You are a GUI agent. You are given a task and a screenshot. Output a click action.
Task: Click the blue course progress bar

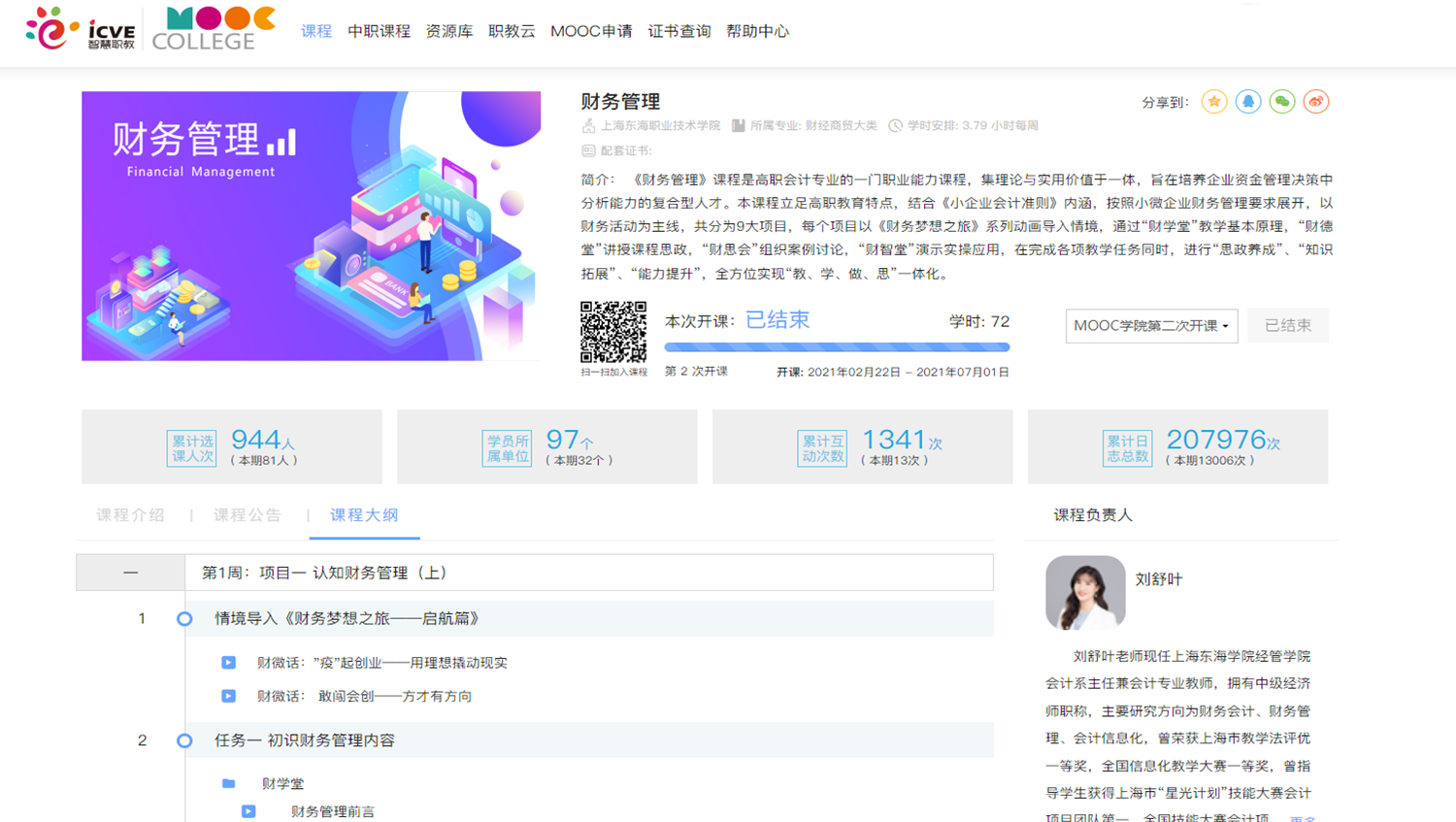point(837,346)
